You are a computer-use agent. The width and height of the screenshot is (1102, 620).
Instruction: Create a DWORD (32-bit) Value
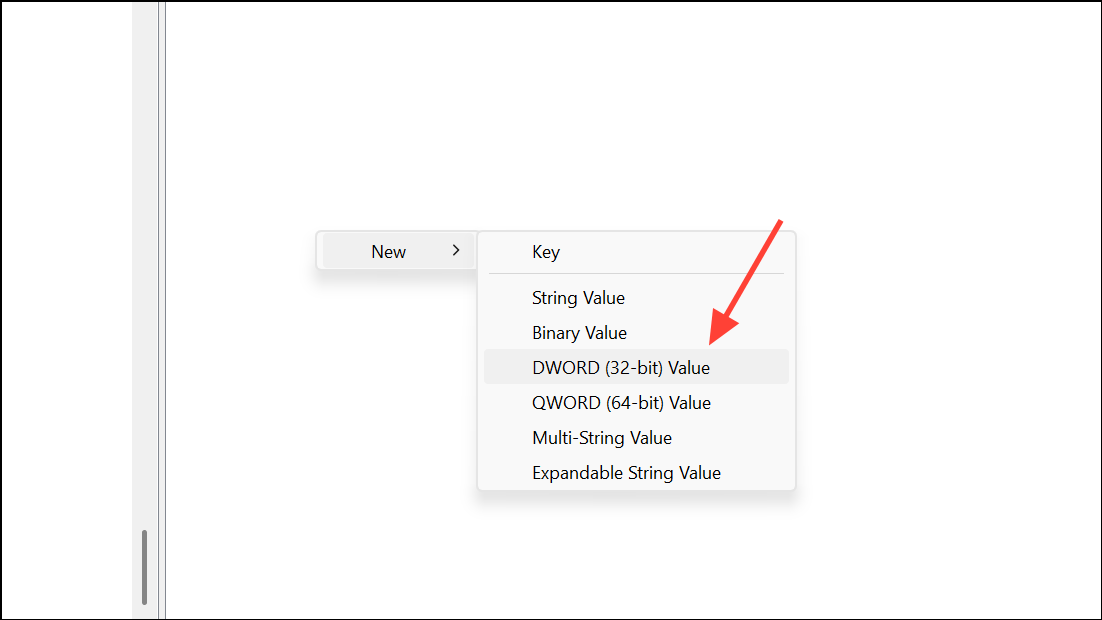click(620, 368)
